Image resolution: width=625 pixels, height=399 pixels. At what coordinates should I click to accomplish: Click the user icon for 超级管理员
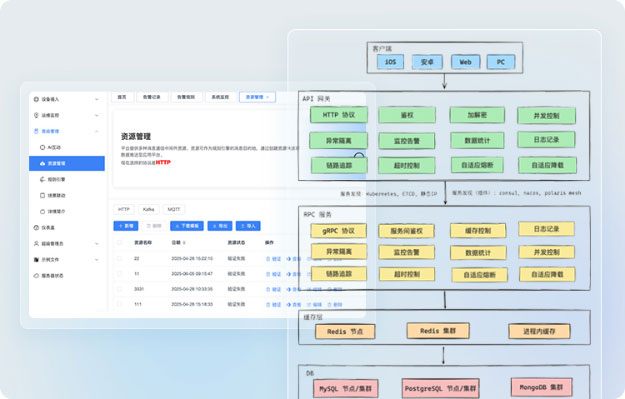(36, 244)
